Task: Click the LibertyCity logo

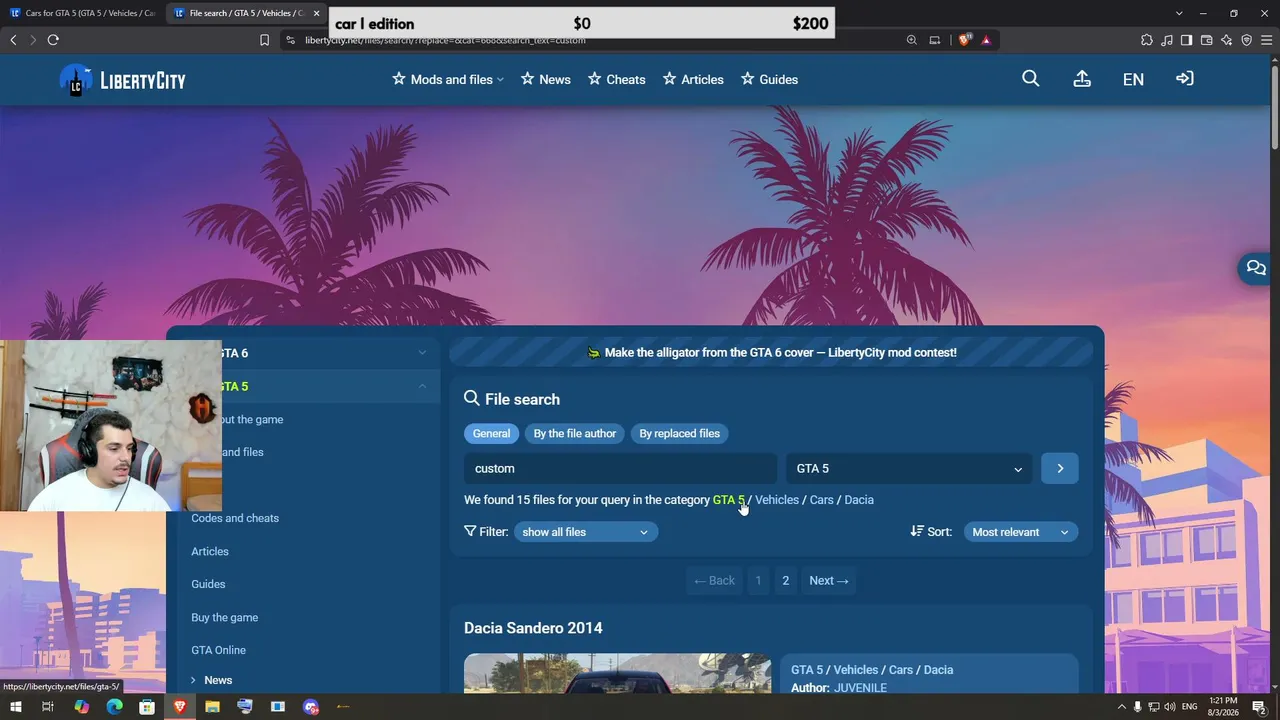Action: tap(122, 80)
